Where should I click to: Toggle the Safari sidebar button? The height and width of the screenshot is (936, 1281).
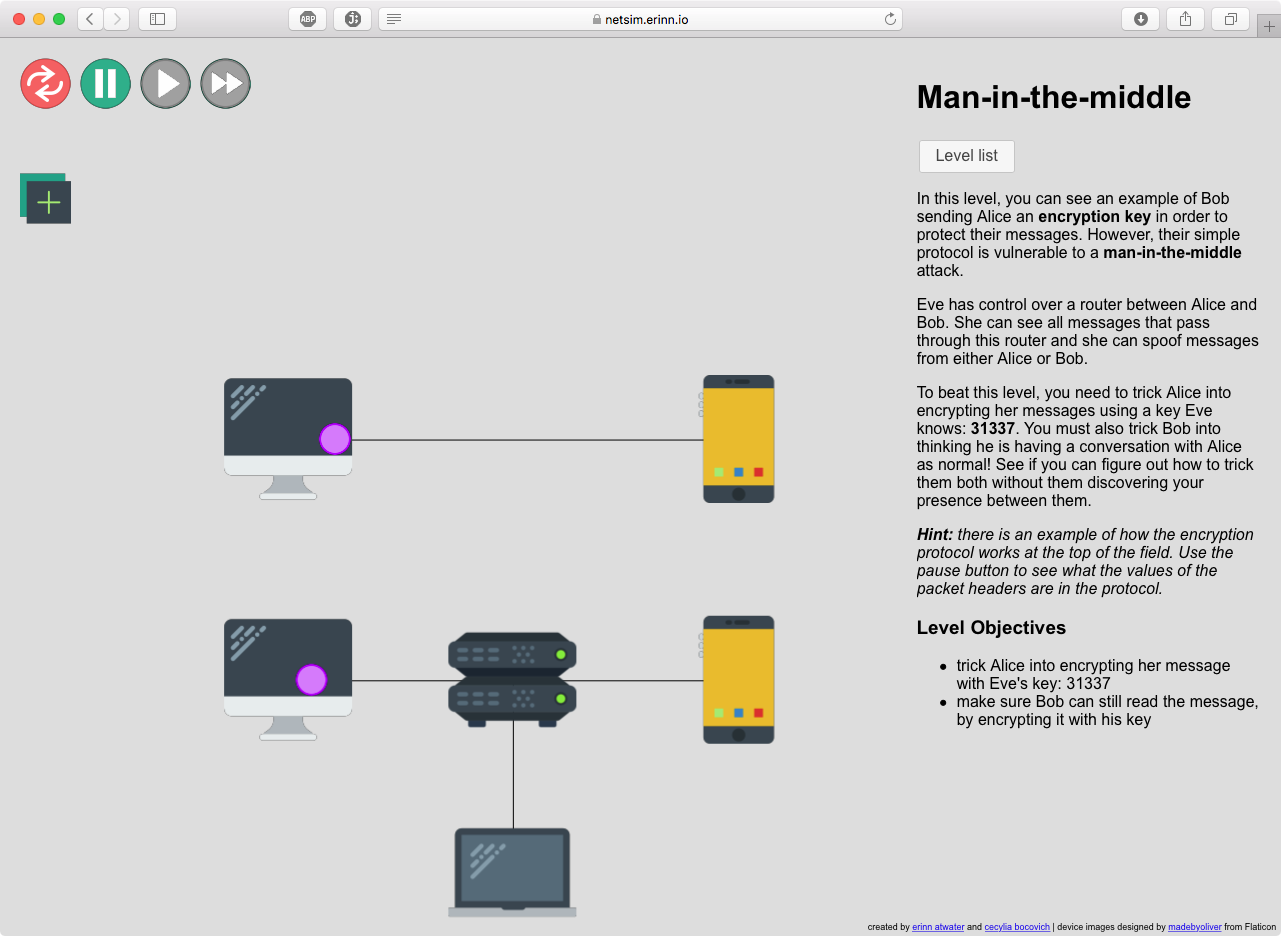(x=157, y=19)
